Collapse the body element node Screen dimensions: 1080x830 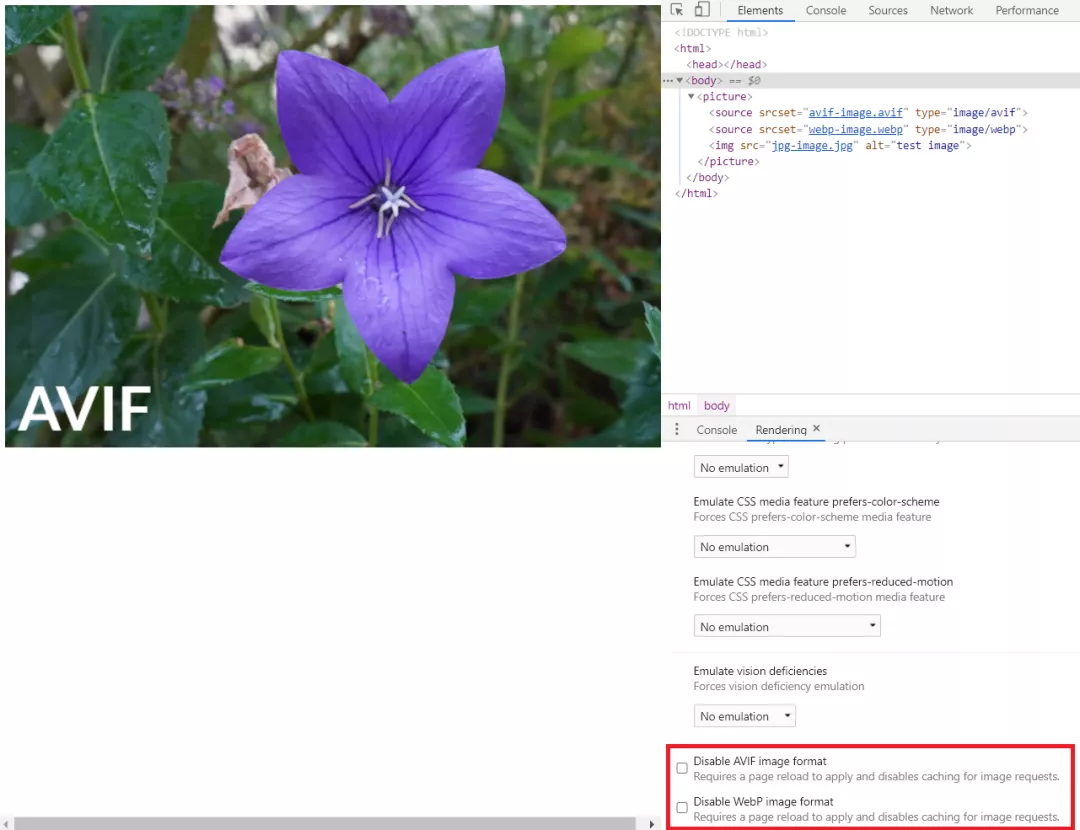[x=679, y=80]
